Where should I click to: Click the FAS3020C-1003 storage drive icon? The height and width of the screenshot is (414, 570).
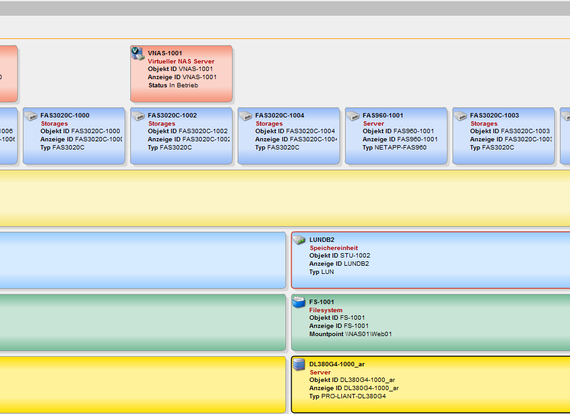460,116
